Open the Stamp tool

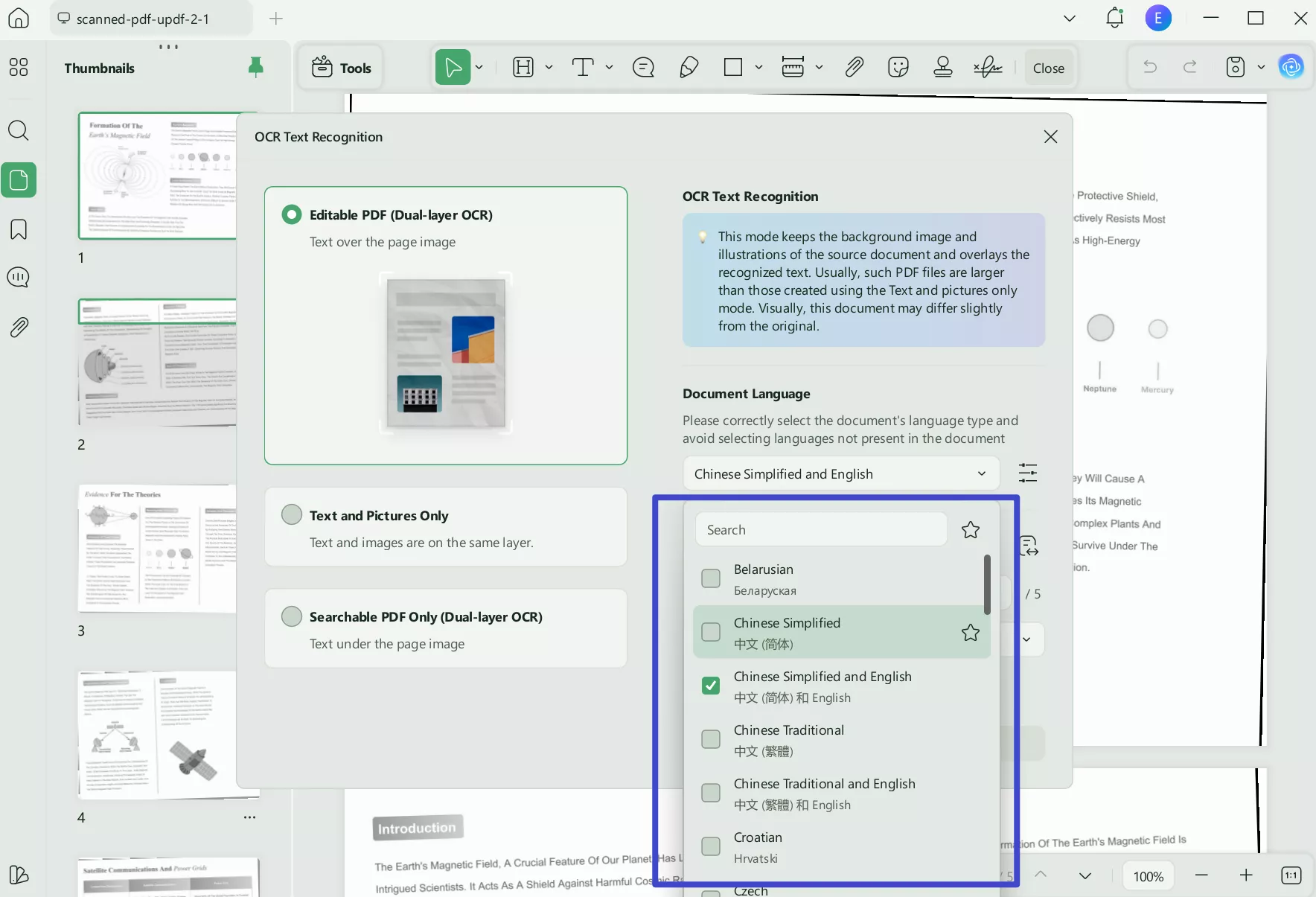942,67
